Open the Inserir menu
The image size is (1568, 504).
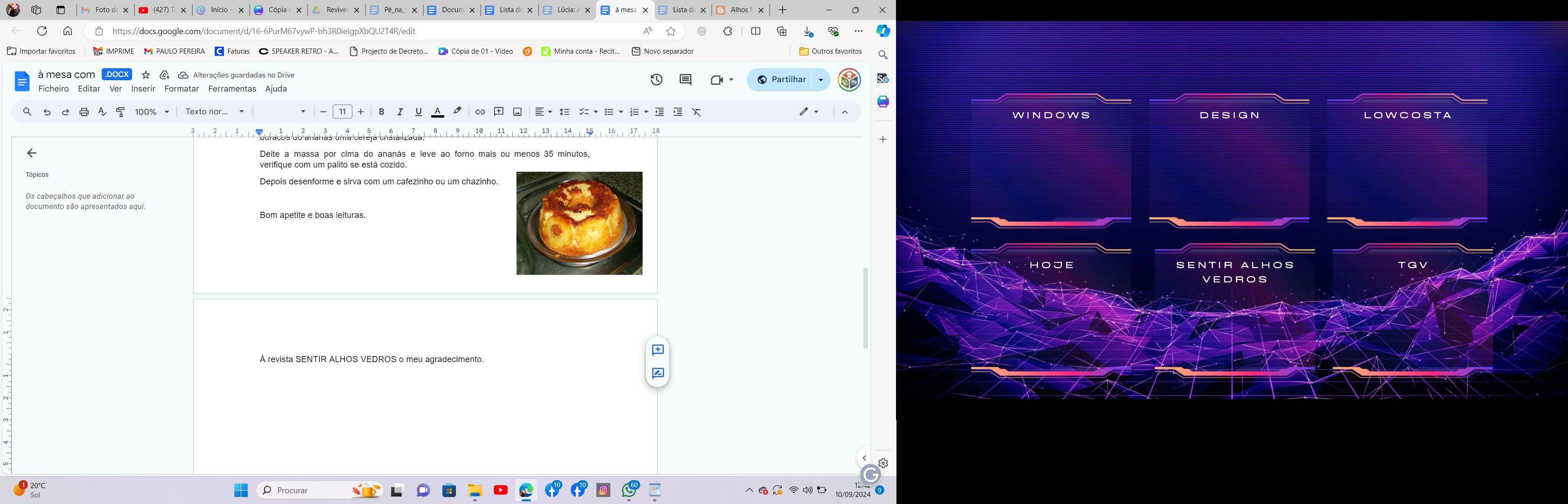(x=143, y=89)
